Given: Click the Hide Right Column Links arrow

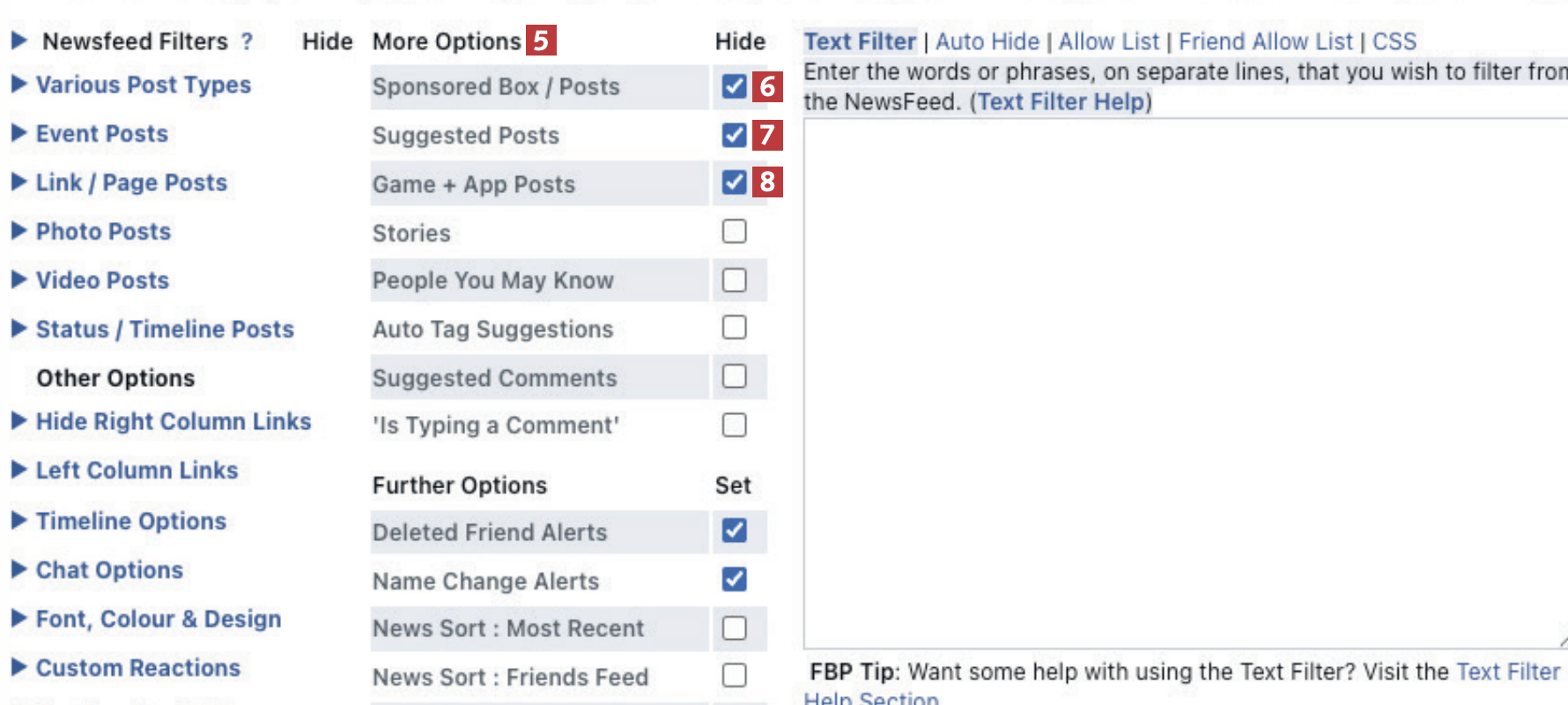Looking at the screenshot, I should click(18, 421).
